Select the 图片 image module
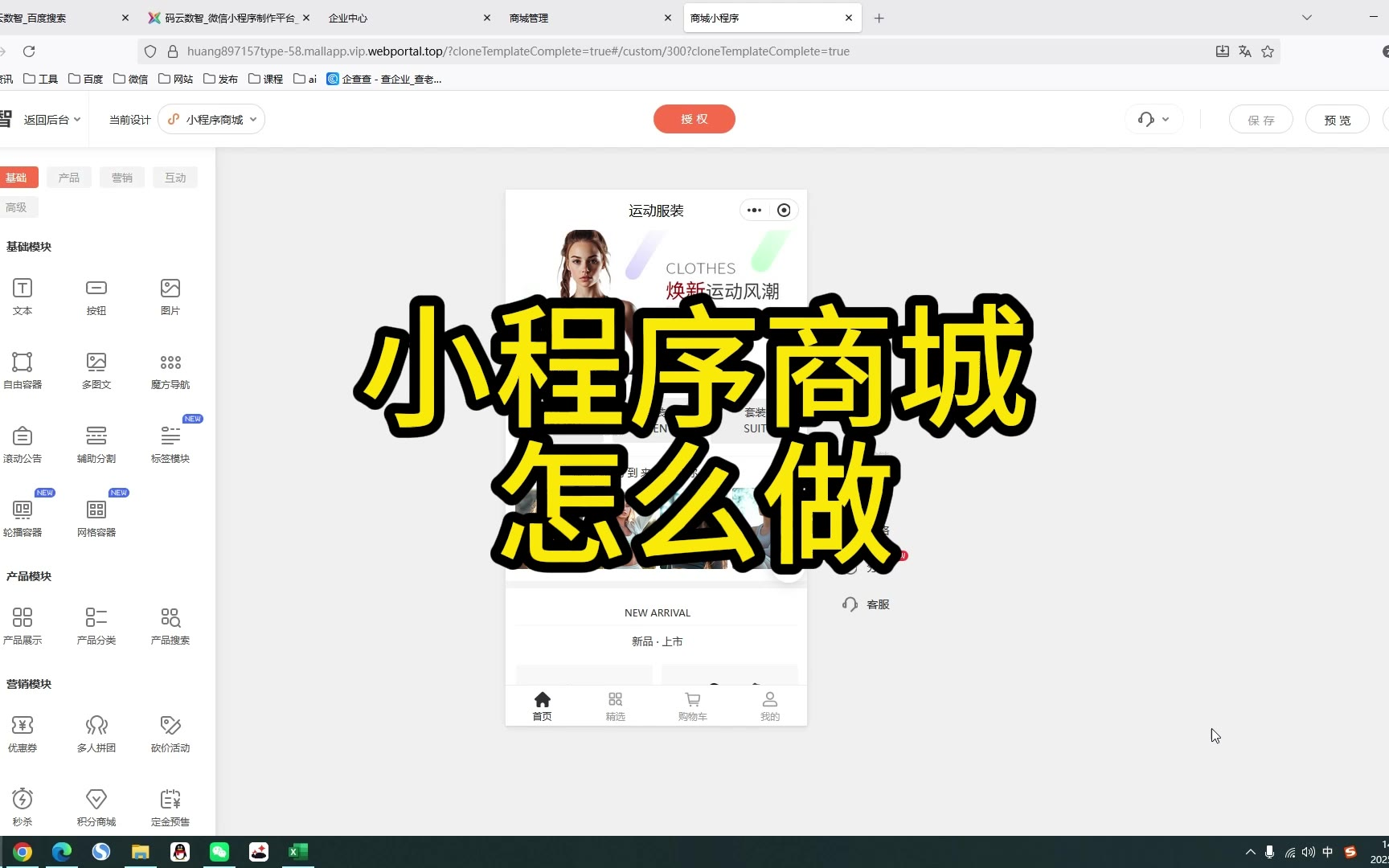The height and width of the screenshot is (868, 1389). tap(170, 296)
